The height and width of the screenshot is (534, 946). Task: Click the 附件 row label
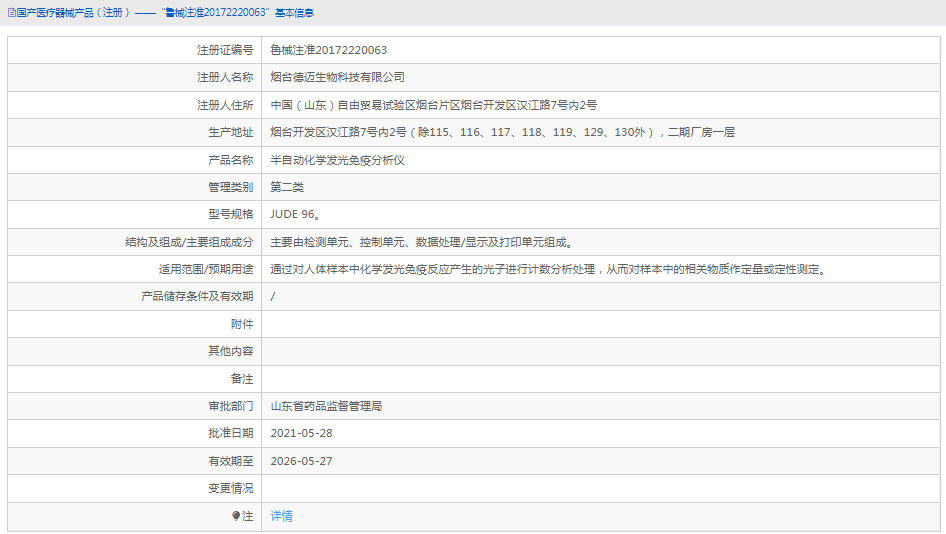click(x=242, y=324)
